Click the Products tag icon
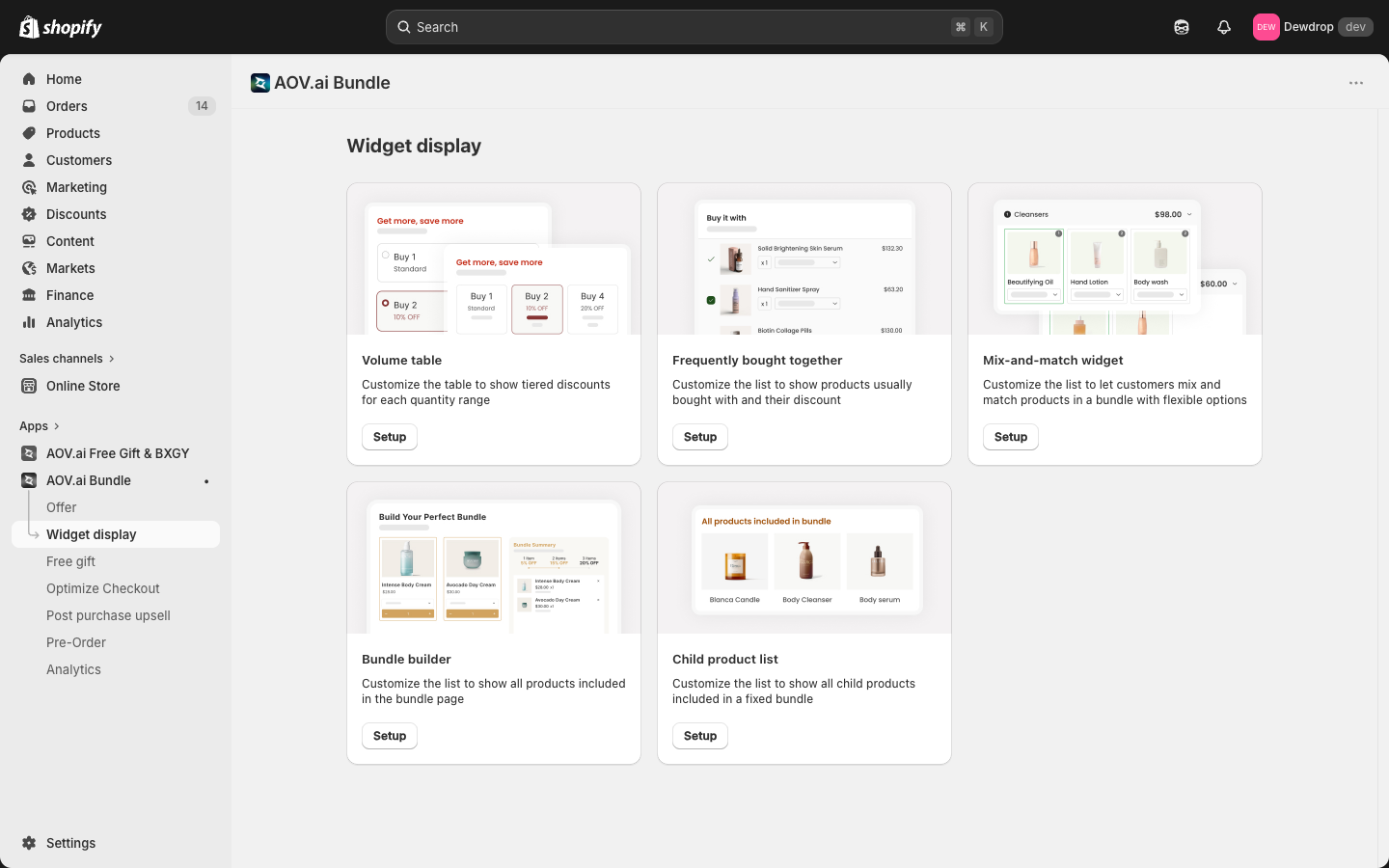The width and height of the screenshot is (1389, 868). click(x=29, y=133)
